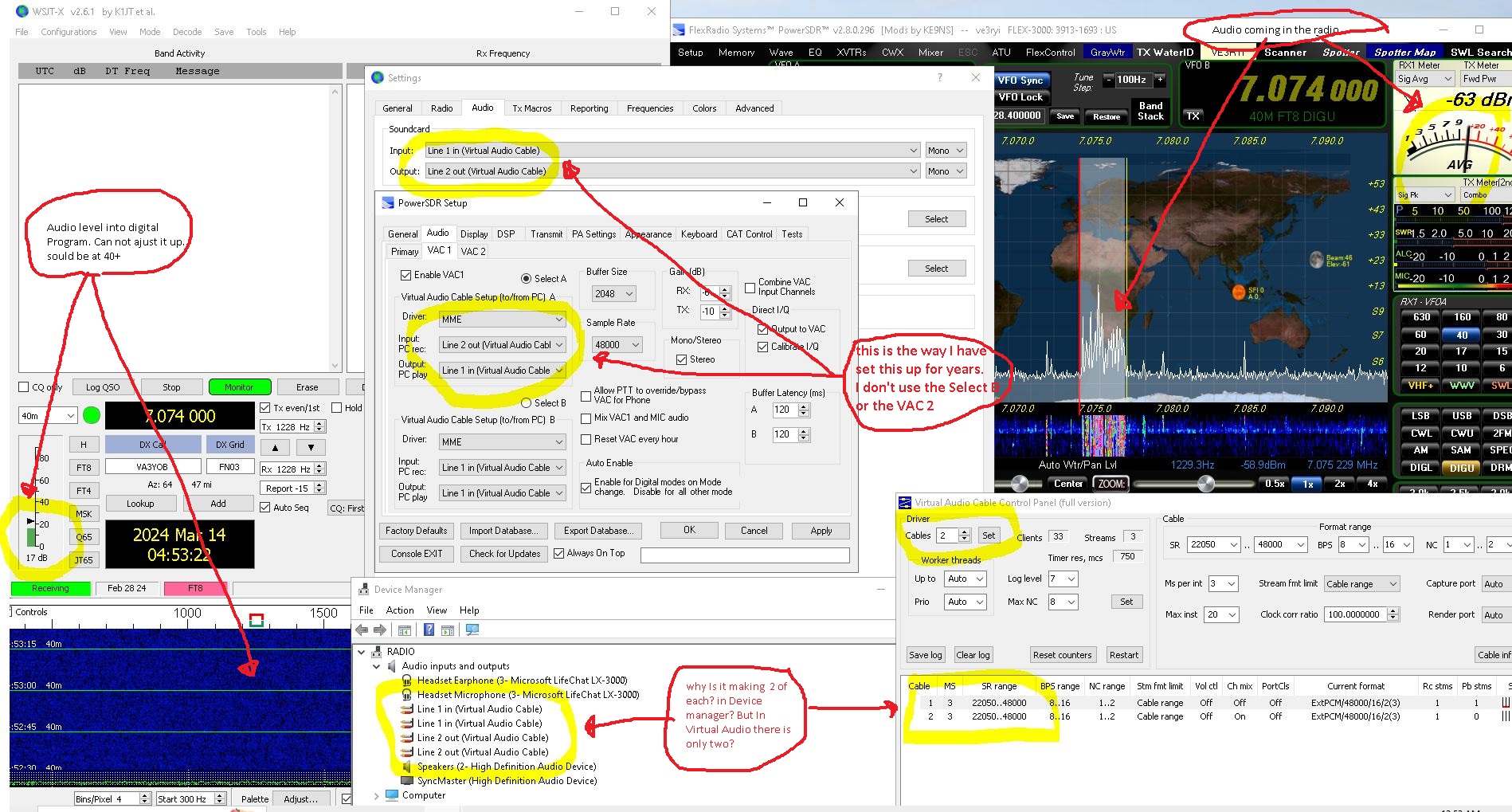Click the Speakers High Definition Audio icon
Image resolution: width=1512 pixels, height=812 pixels.
[x=407, y=767]
